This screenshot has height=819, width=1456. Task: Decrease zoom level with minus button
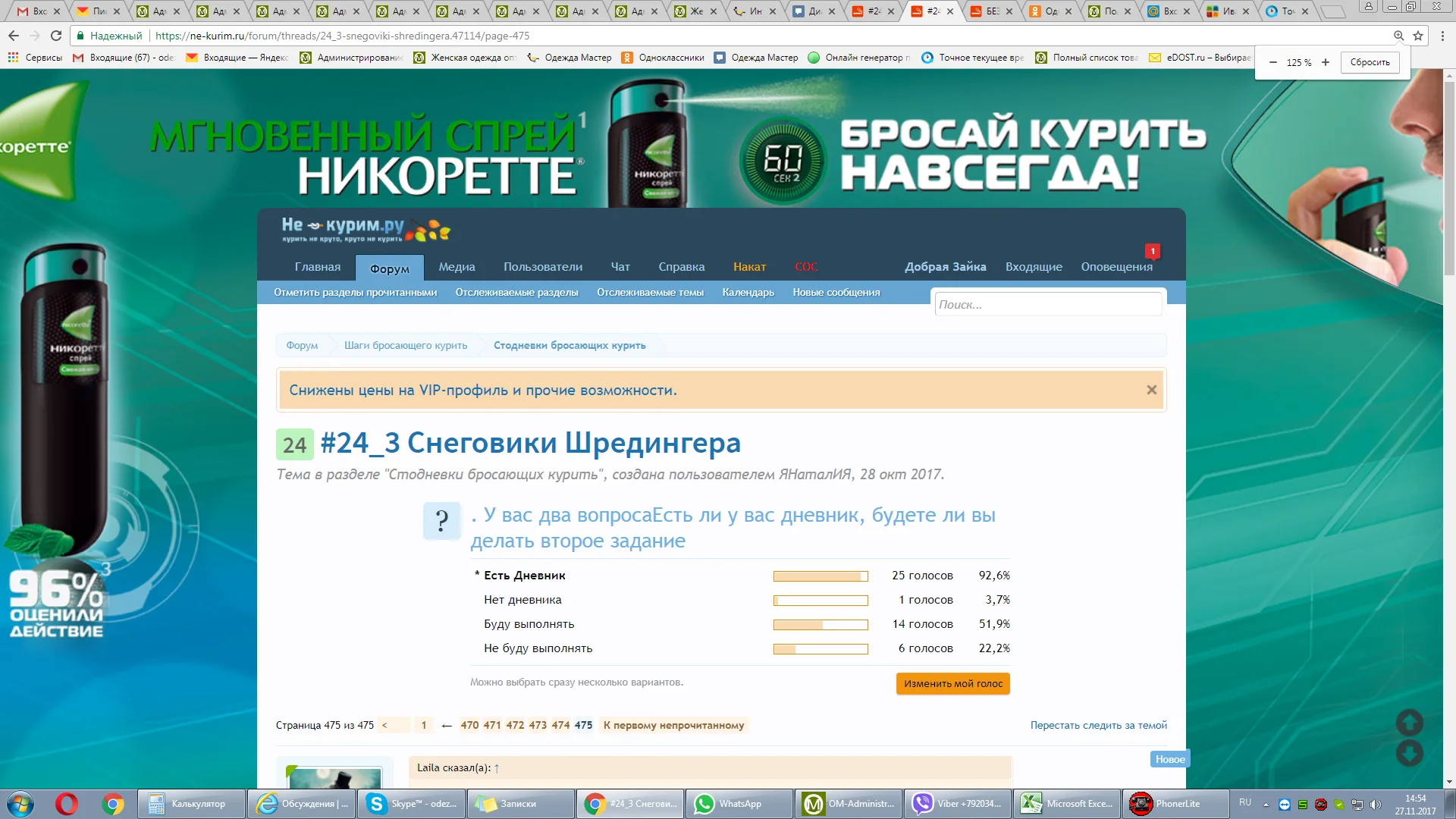(x=1273, y=62)
